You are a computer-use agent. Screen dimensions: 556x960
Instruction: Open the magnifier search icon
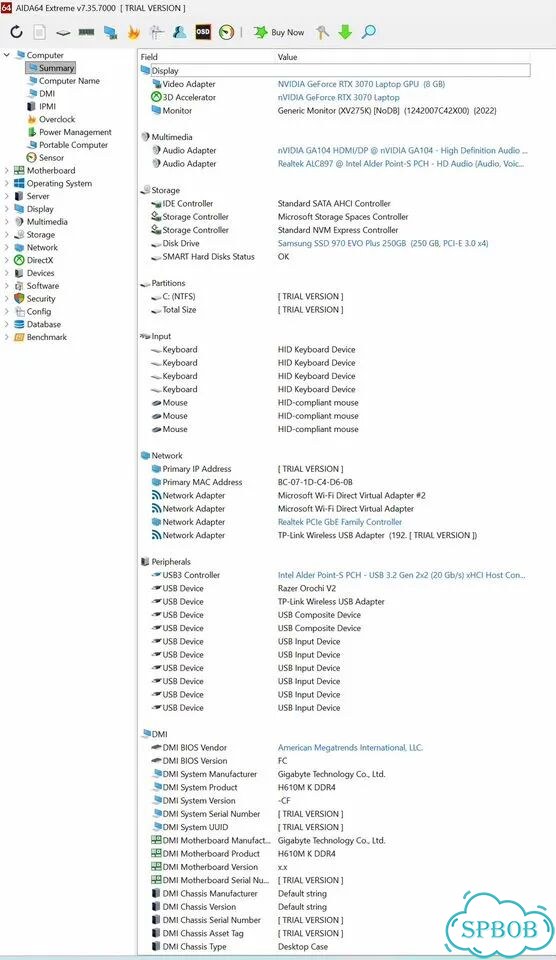[x=369, y=32]
